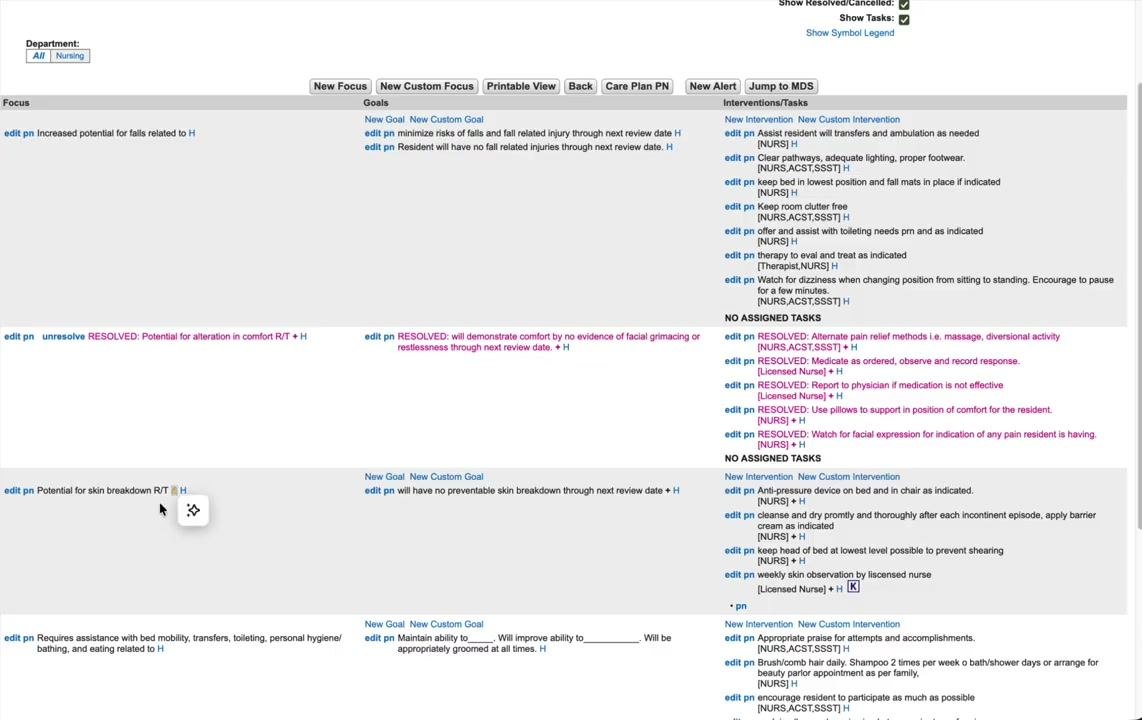Click the bullet pn link under weekly skin observation
This screenshot has height=720, width=1142.
click(741, 606)
